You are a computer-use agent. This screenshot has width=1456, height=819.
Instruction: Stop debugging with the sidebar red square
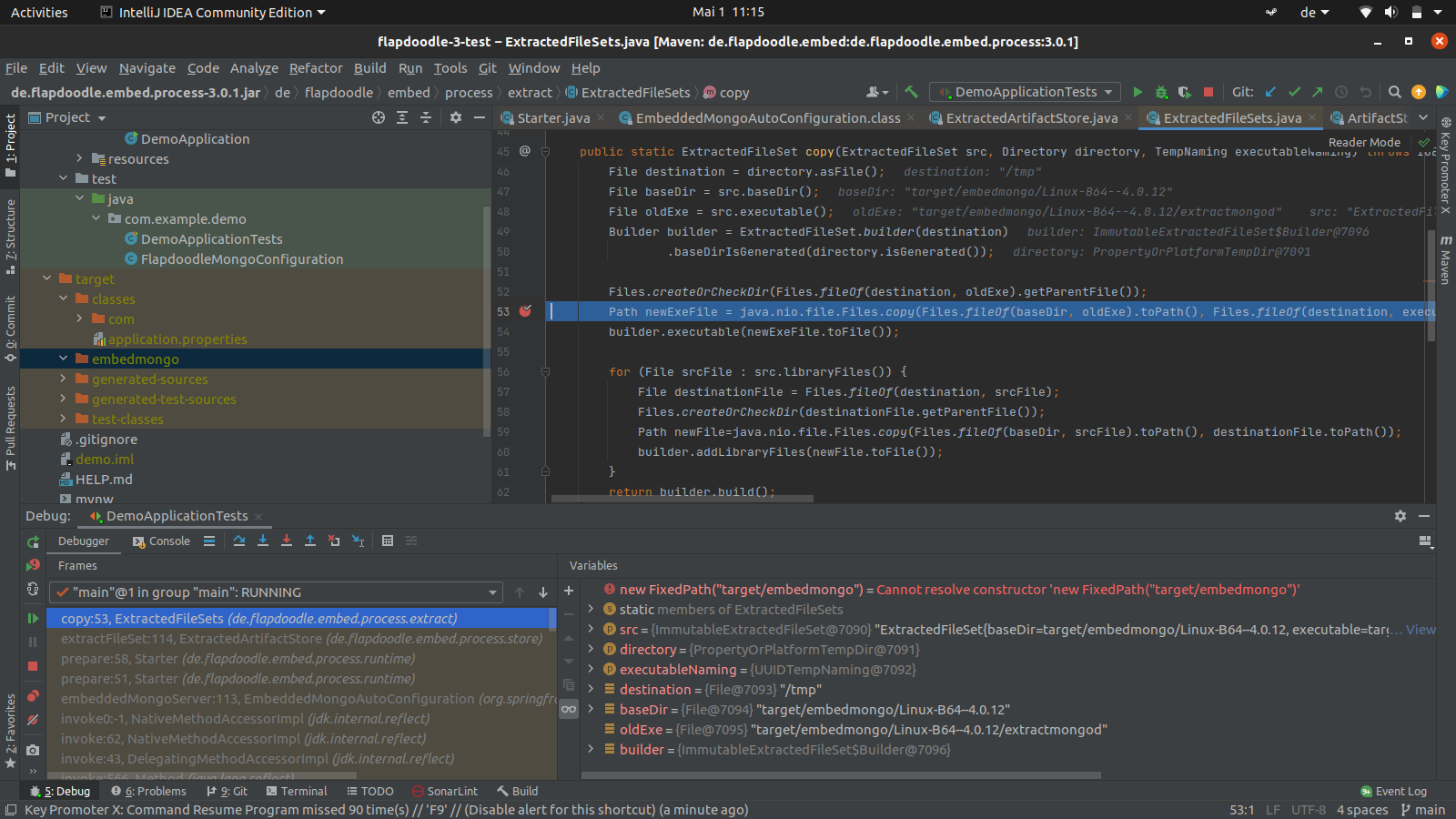33,666
